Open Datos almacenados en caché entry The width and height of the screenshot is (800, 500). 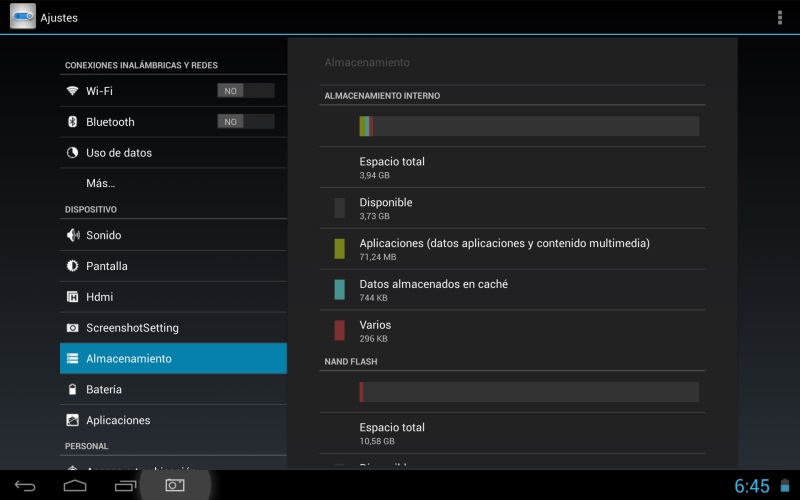pyautogui.click(x=433, y=289)
